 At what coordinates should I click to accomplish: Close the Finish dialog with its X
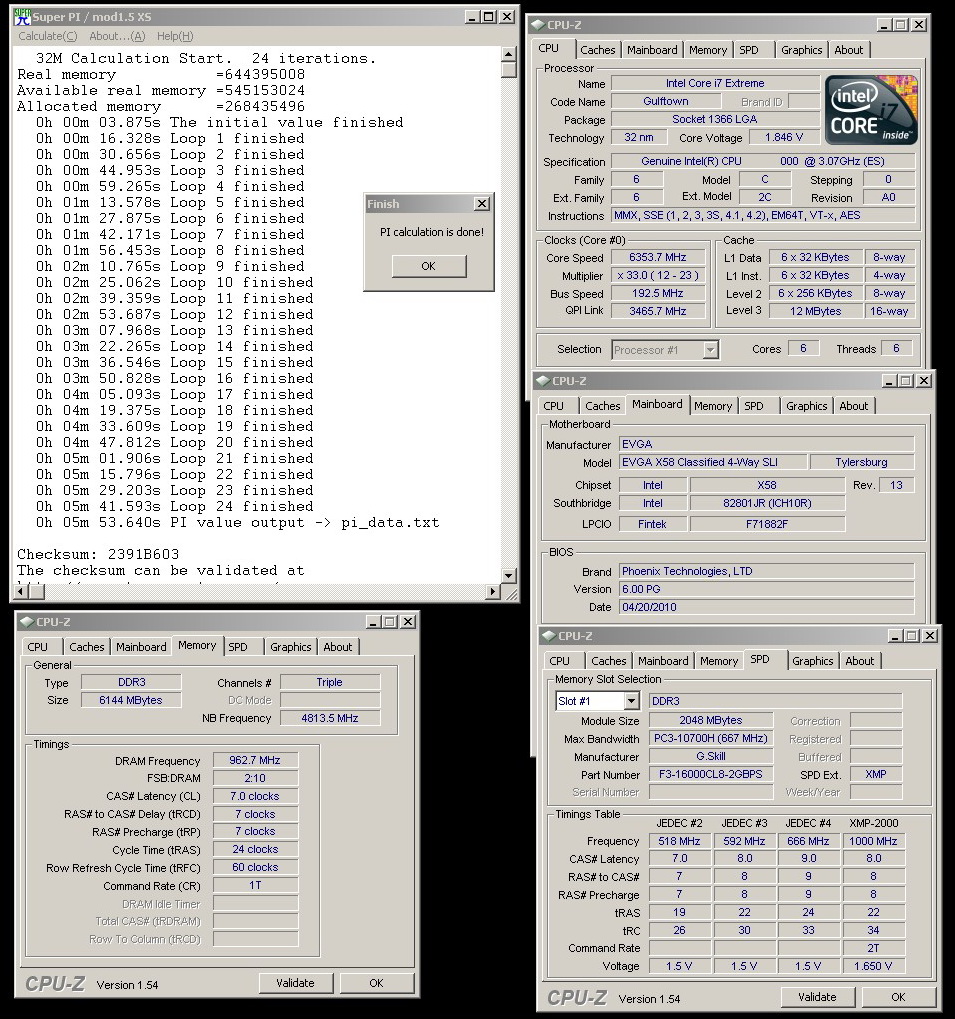click(x=481, y=204)
